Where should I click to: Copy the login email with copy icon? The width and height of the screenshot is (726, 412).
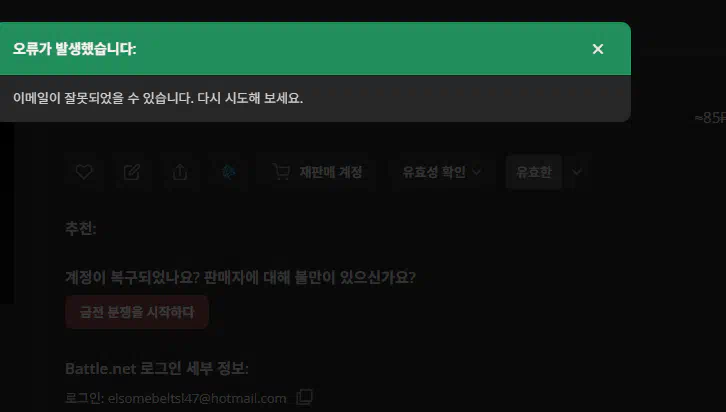point(304,397)
